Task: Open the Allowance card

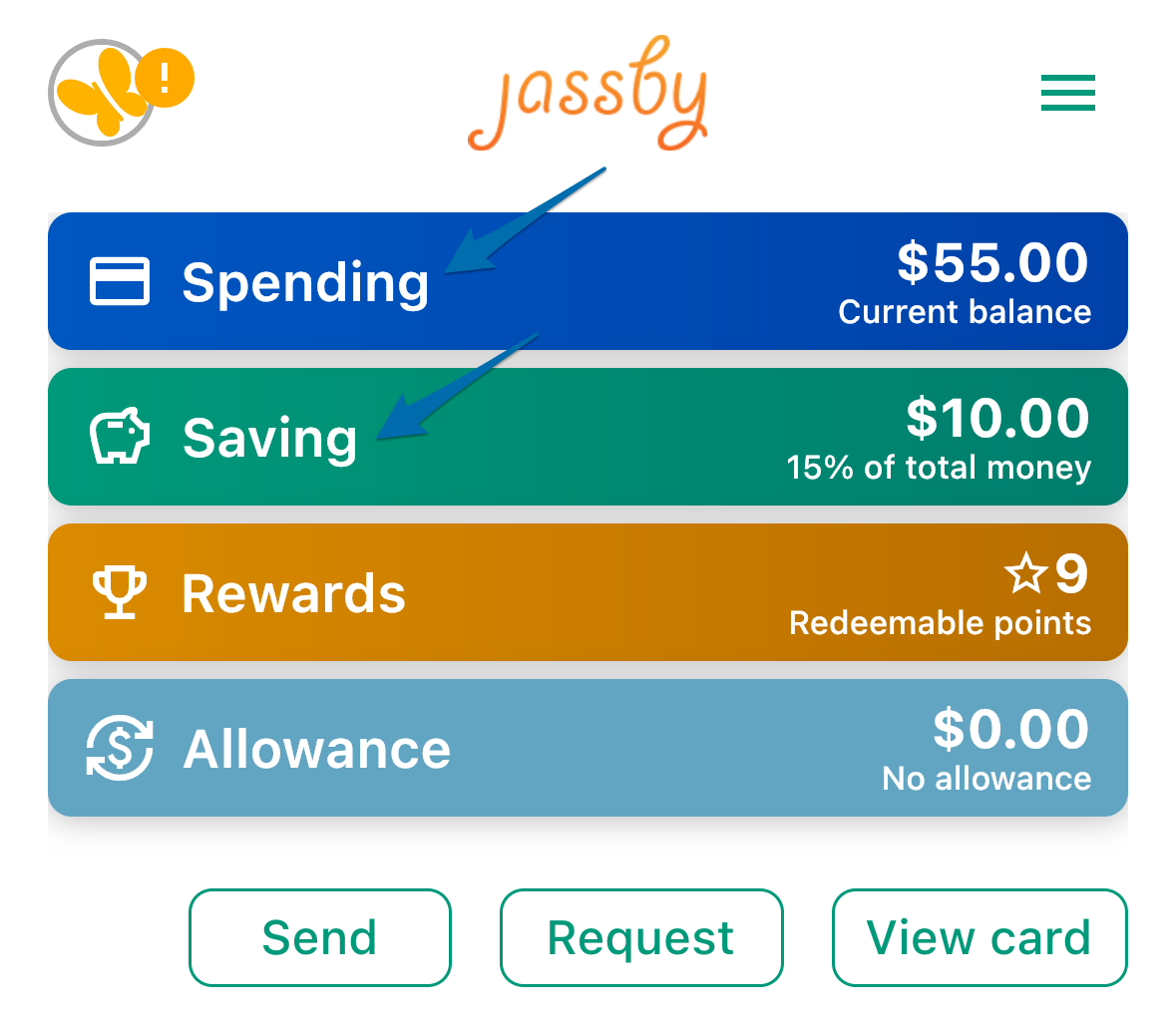Action: point(588,748)
